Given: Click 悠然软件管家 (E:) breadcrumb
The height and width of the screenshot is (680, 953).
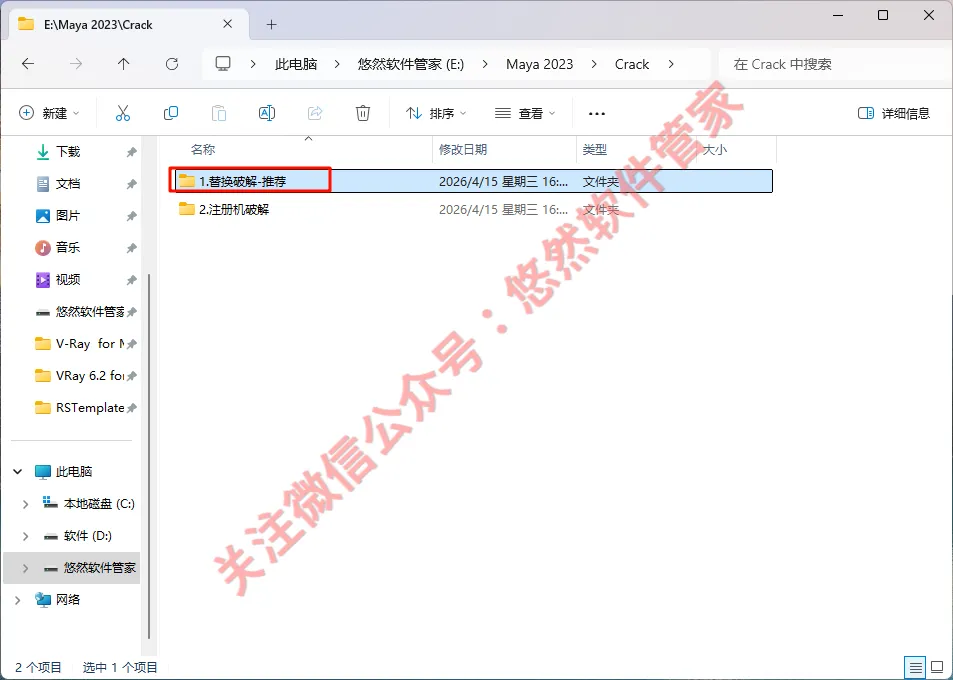Looking at the screenshot, I should point(411,64).
